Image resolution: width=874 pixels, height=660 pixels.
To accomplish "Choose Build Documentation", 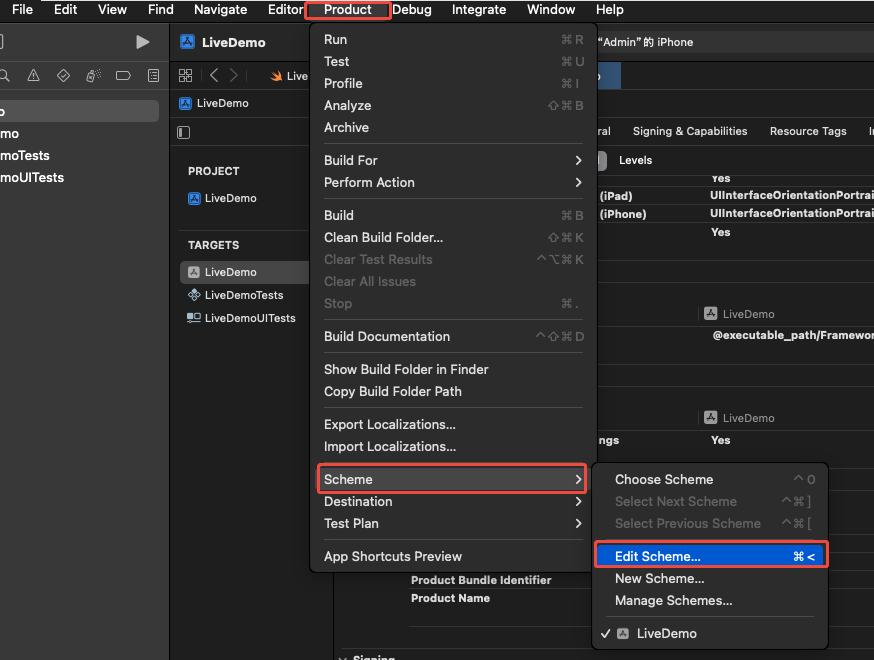I will (x=453, y=337).
